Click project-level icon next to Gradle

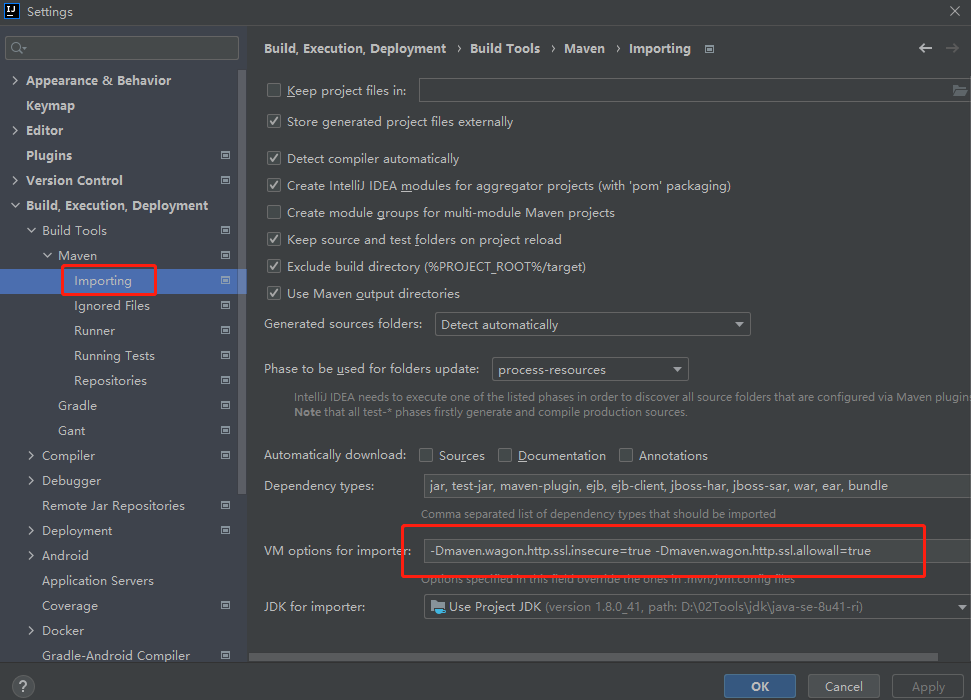coord(225,405)
